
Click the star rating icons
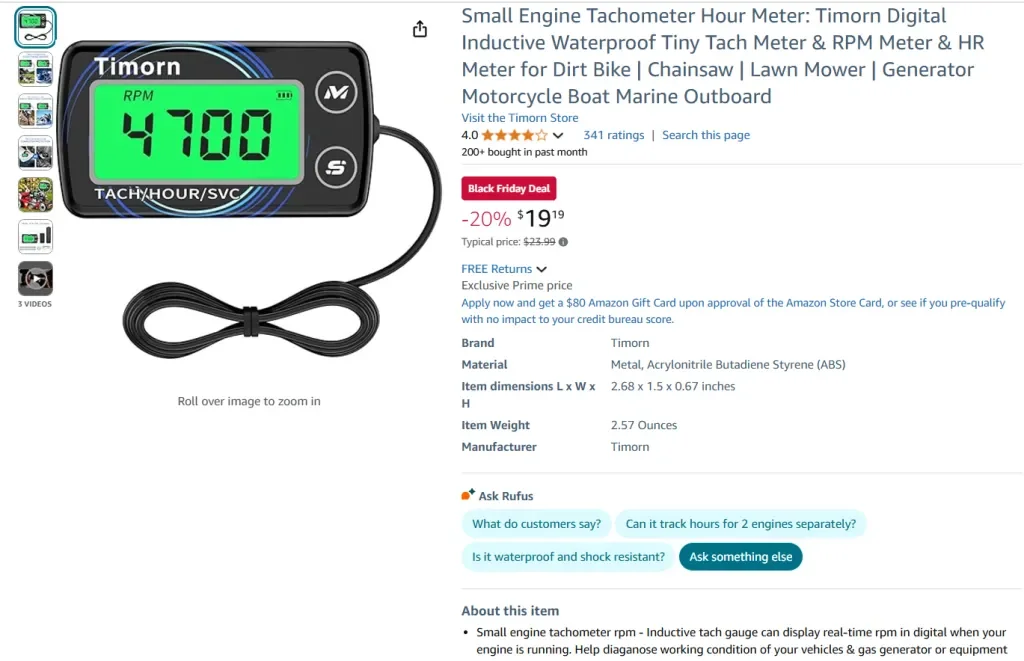click(515, 135)
